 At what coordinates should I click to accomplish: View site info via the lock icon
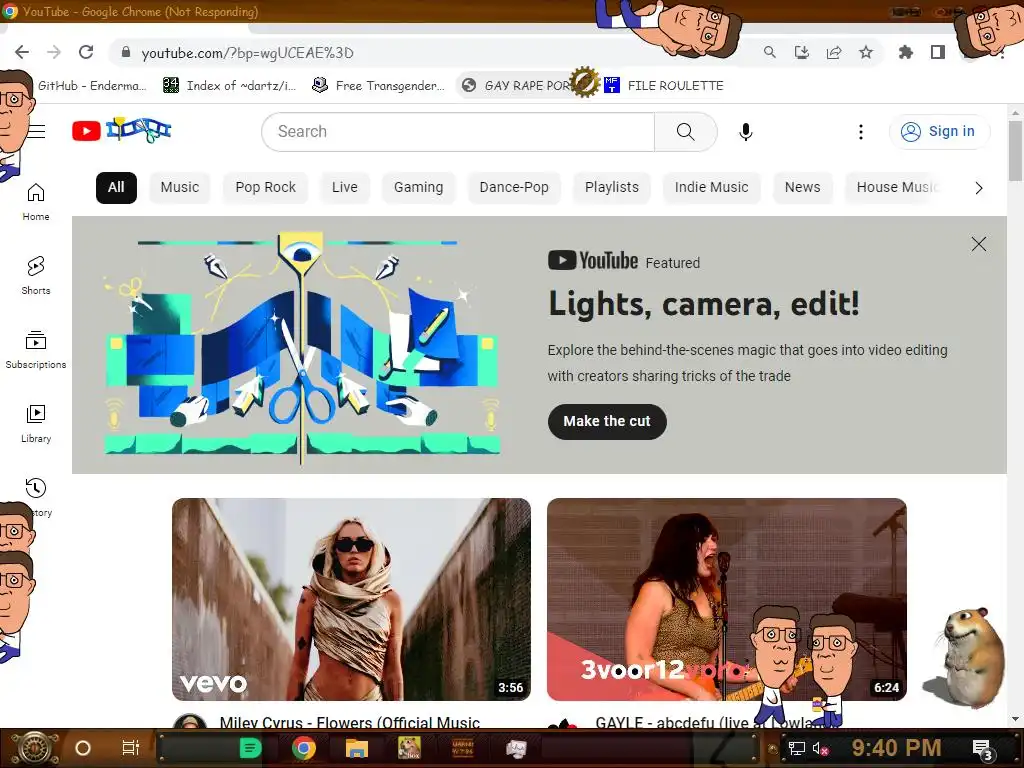[x=126, y=52]
